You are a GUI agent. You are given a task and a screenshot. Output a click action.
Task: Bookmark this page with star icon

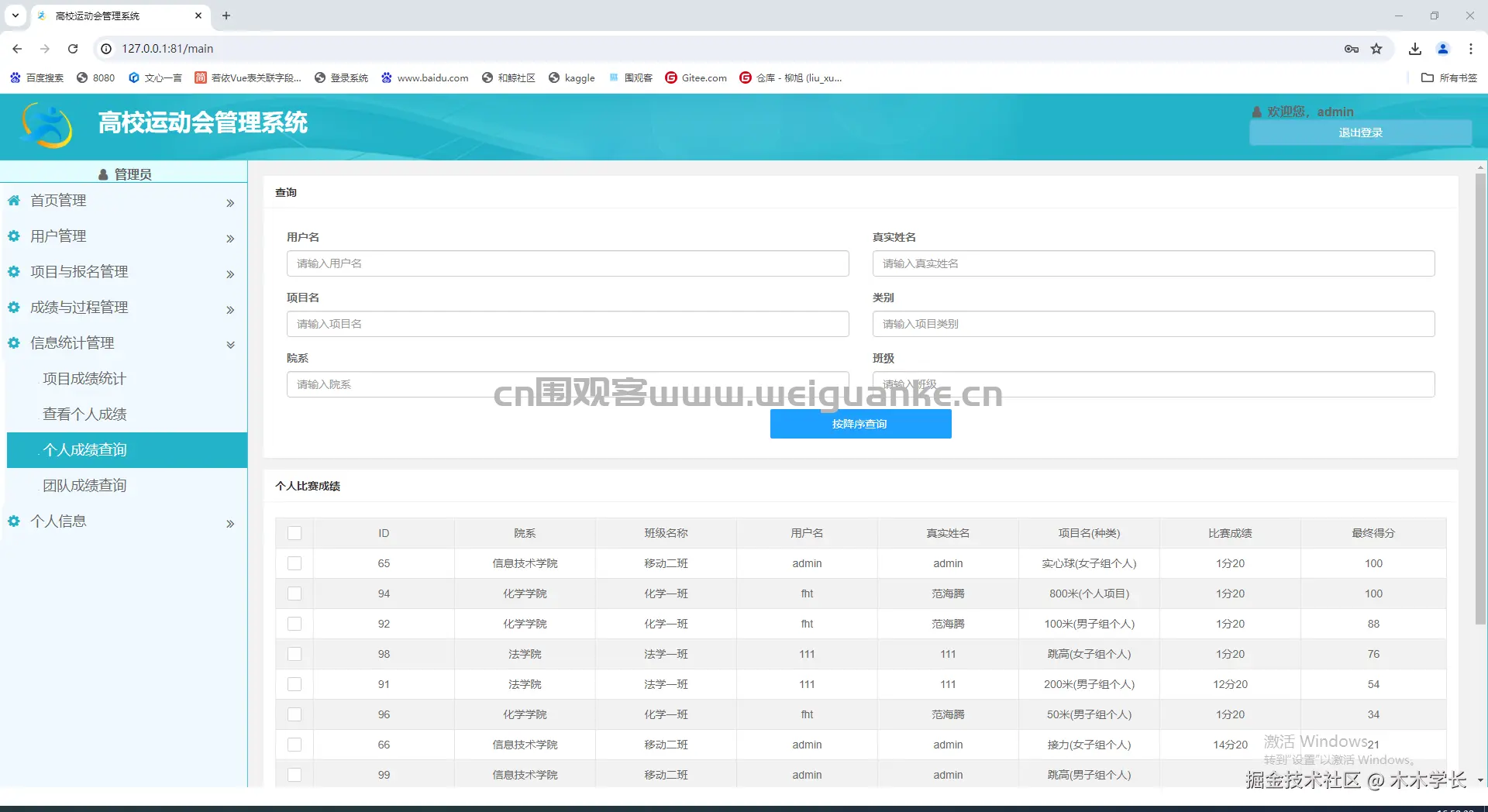point(1376,49)
